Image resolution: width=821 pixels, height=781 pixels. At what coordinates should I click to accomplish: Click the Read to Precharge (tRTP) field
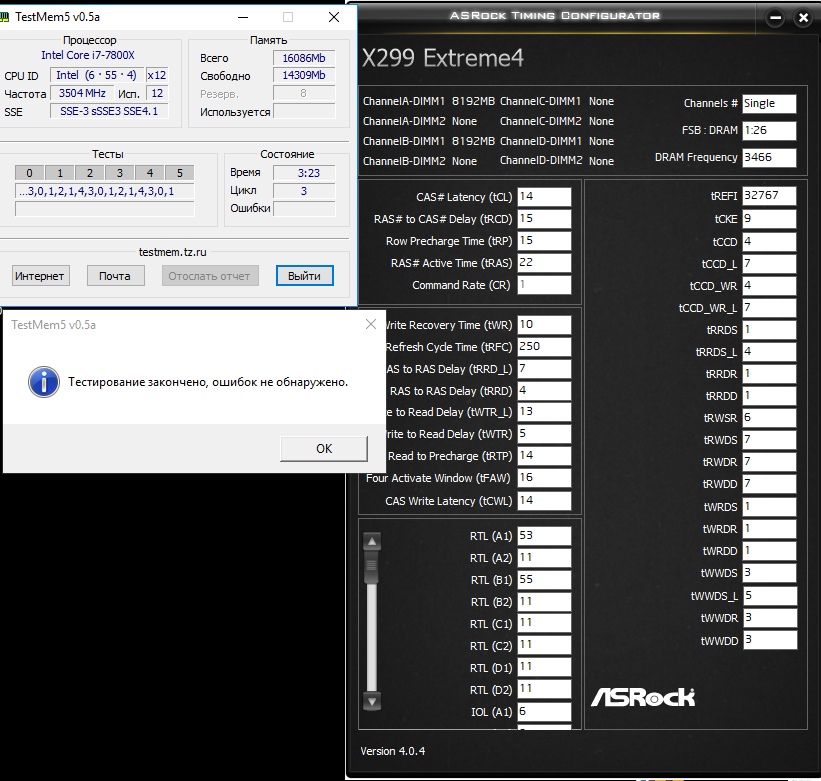click(x=544, y=456)
